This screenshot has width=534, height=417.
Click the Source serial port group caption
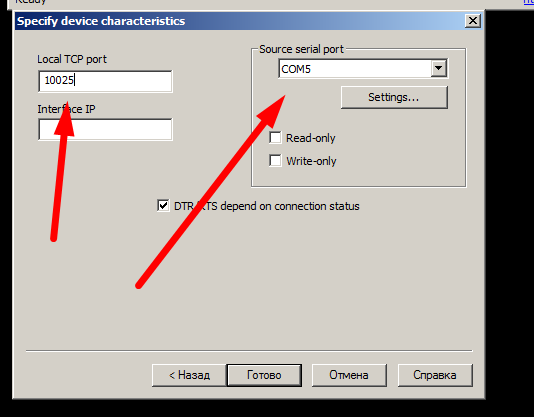(301, 49)
